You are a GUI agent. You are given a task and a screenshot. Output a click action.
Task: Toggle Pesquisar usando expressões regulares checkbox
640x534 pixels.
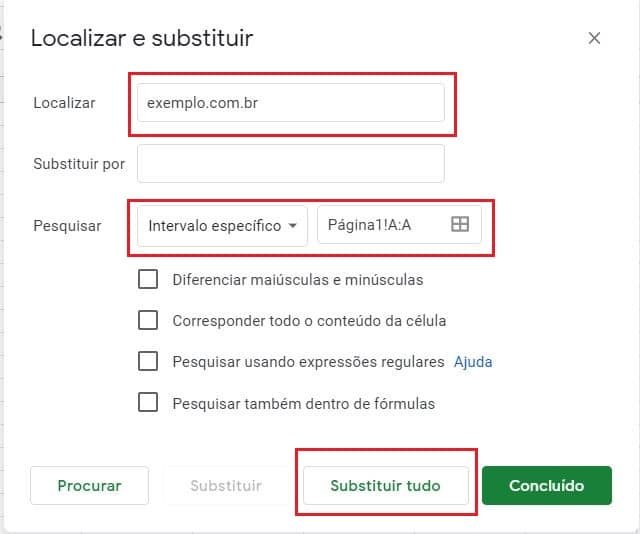click(148, 362)
